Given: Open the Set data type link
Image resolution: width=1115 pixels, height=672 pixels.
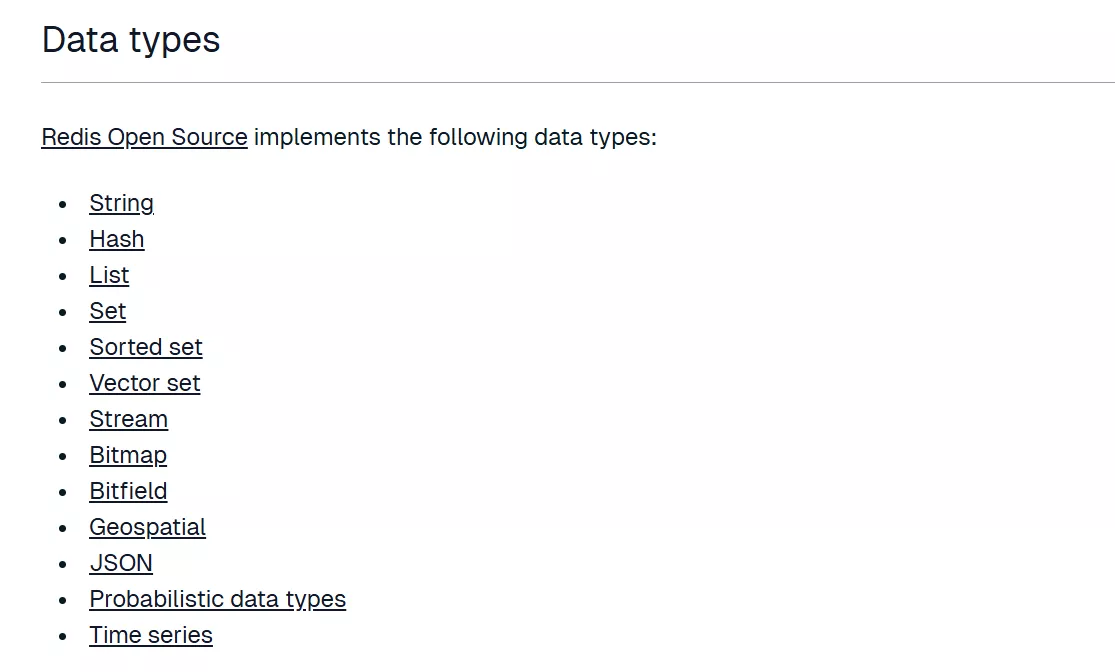Looking at the screenshot, I should [107, 311].
